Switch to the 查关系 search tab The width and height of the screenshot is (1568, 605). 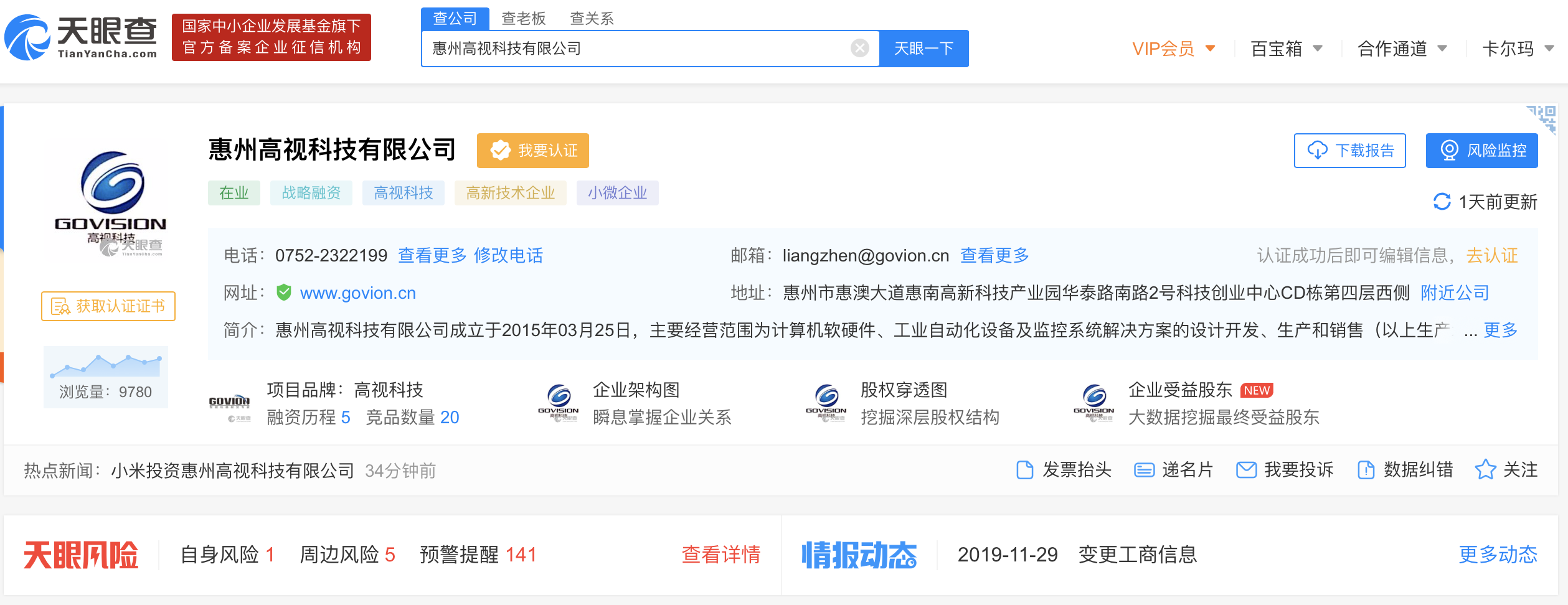point(592,19)
